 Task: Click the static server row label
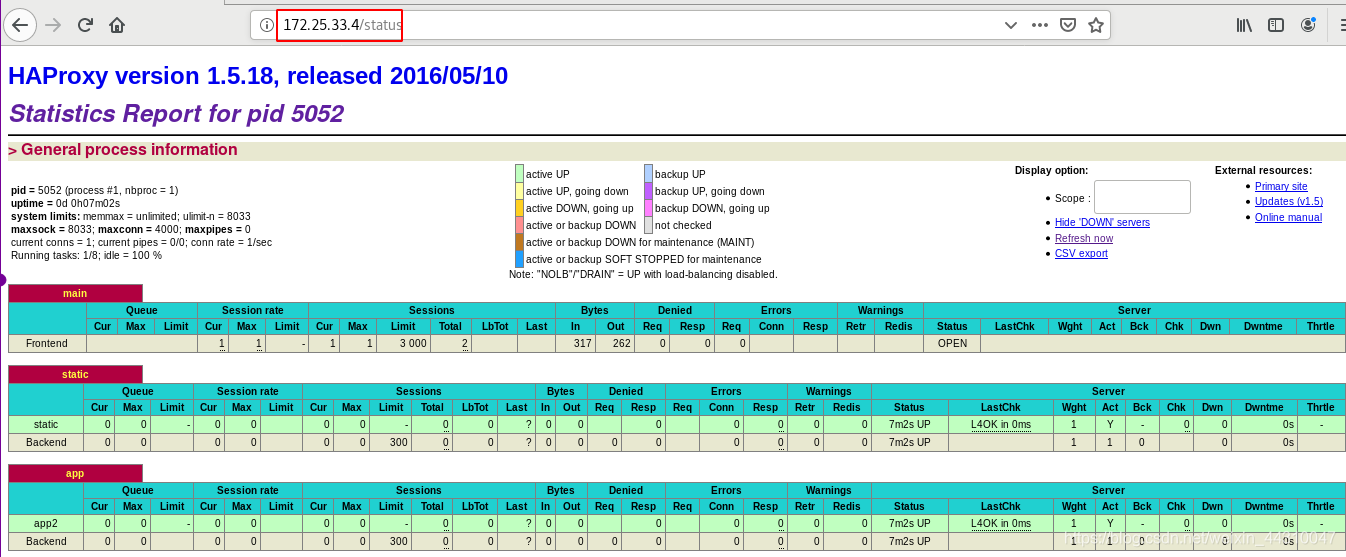(x=46, y=424)
